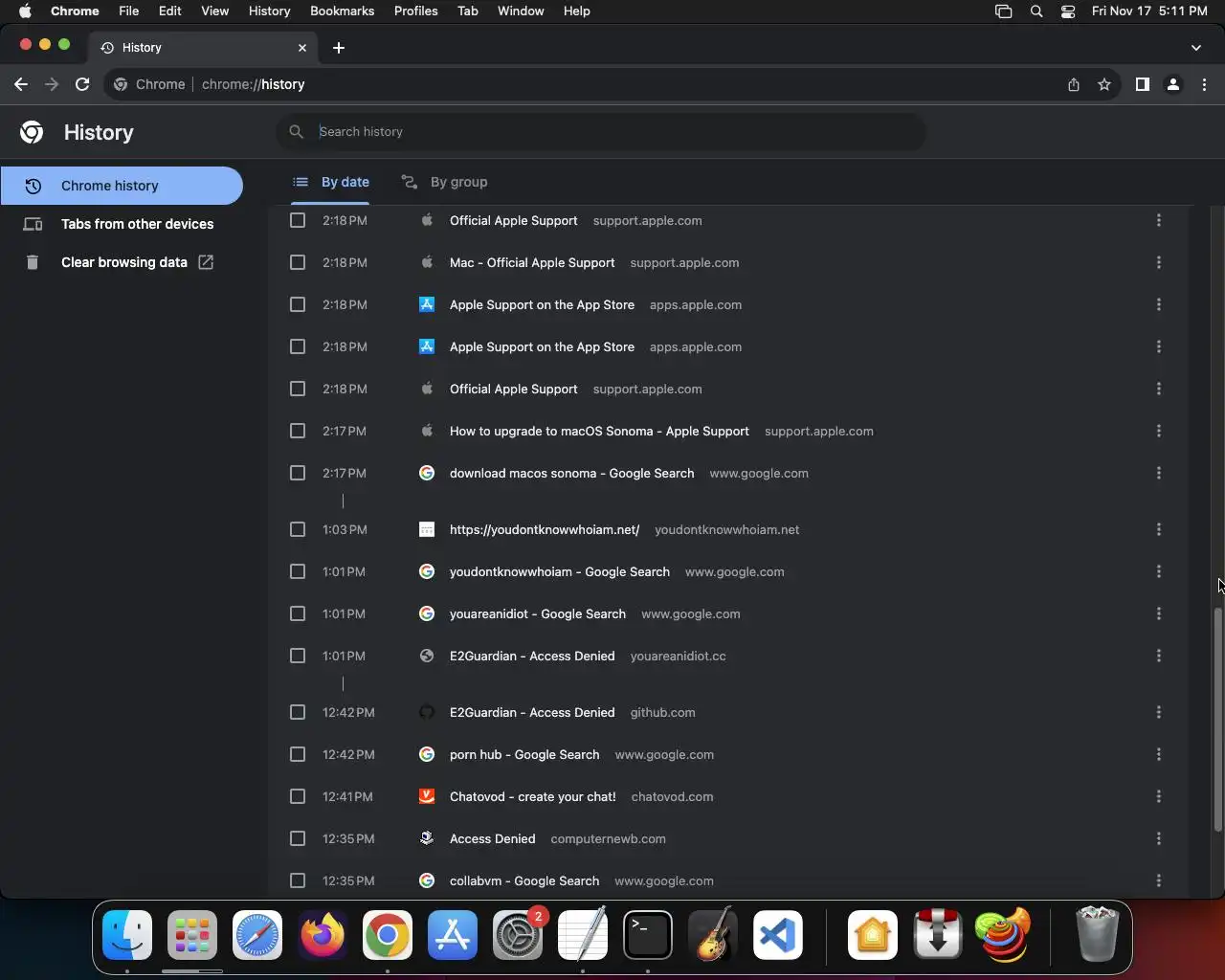Open Terminal from the dock
This screenshot has width=1225, height=980.
click(648, 935)
